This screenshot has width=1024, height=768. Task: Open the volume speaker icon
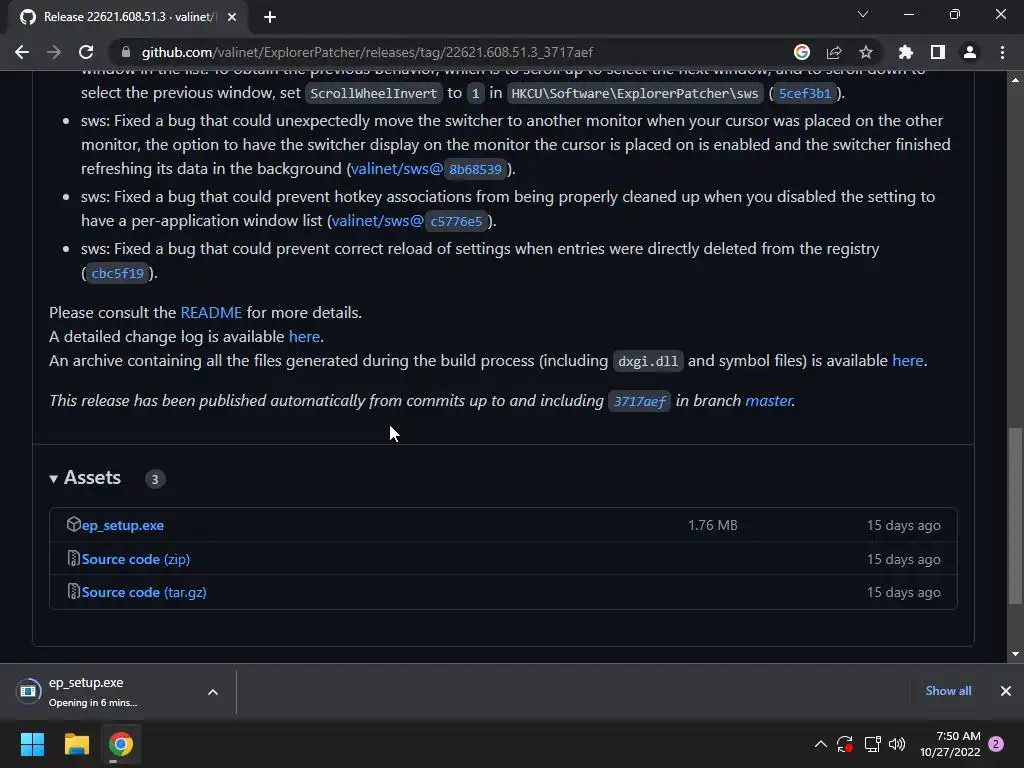coord(898,744)
